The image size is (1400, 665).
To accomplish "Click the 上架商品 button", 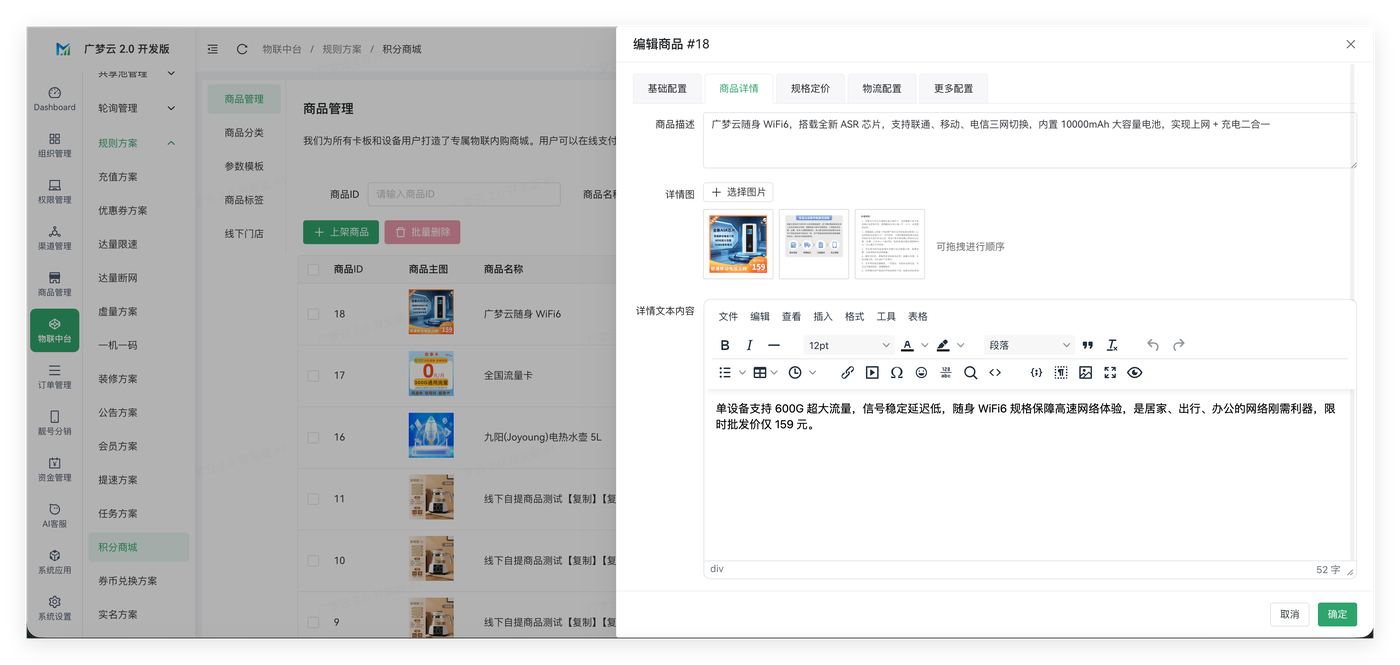I will pos(341,232).
